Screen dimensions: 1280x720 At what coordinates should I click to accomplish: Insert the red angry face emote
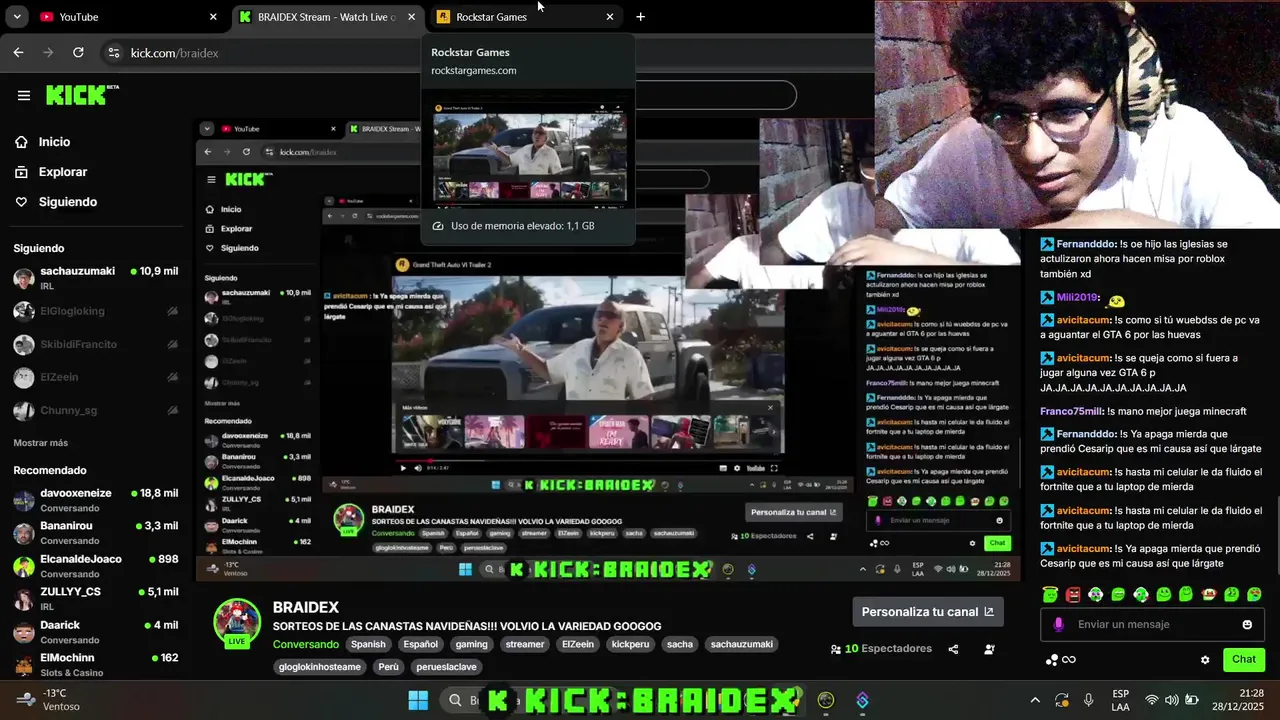(1073, 595)
